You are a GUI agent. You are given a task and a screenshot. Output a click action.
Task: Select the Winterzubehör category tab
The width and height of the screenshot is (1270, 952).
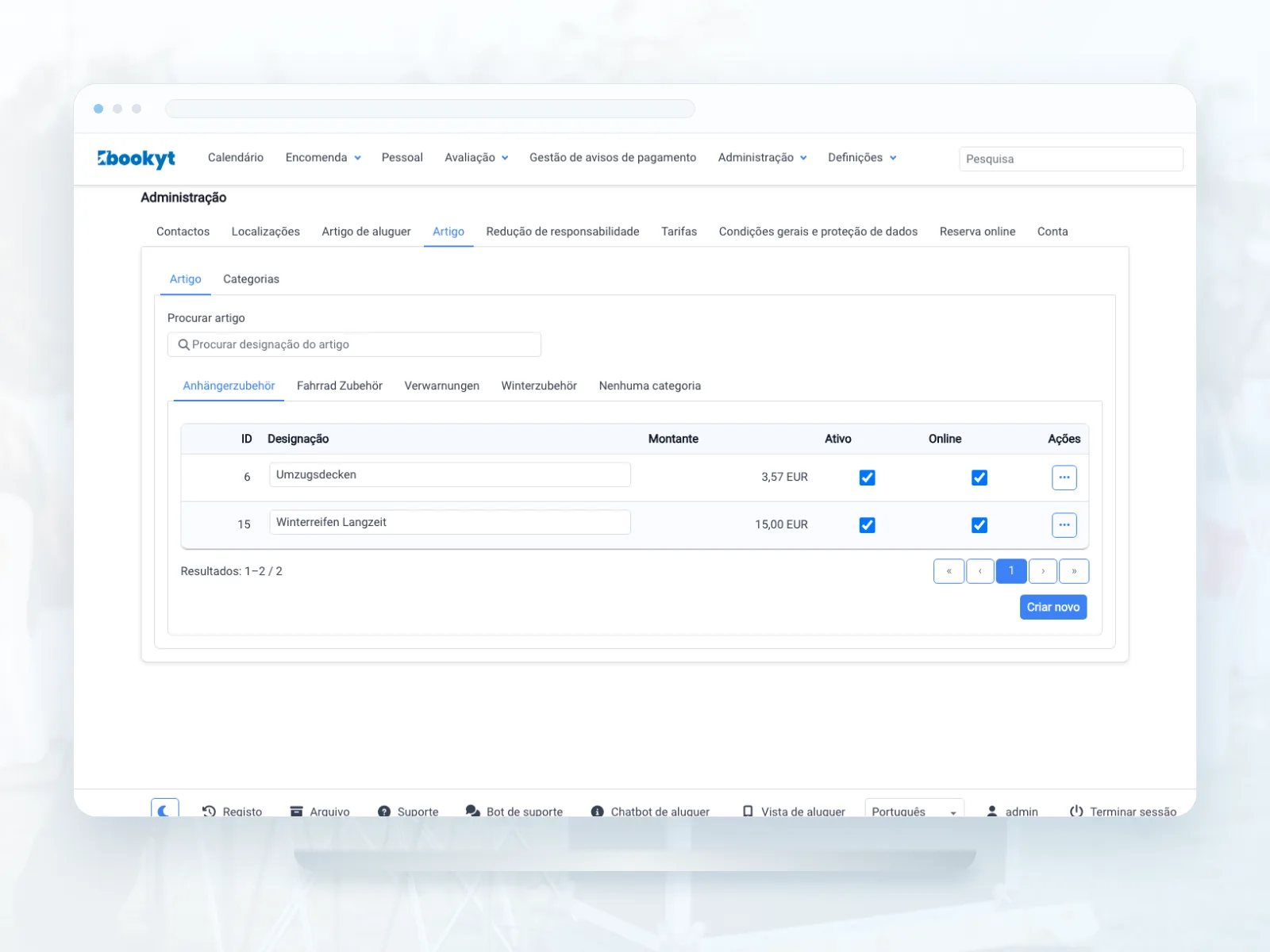pyautogui.click(x=539, y=386)
